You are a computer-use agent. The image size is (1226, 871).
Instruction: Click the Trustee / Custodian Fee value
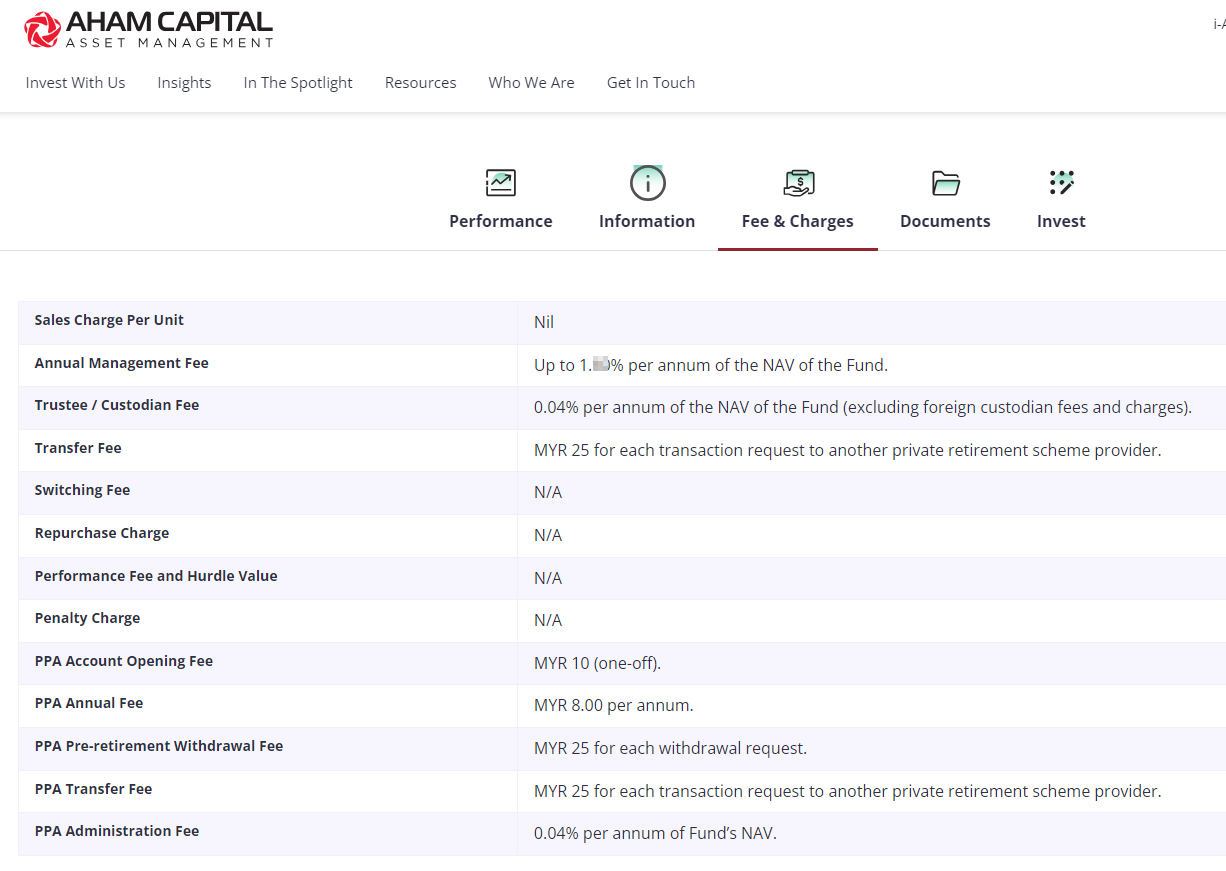pyautogui.click(x=863, y=407)
